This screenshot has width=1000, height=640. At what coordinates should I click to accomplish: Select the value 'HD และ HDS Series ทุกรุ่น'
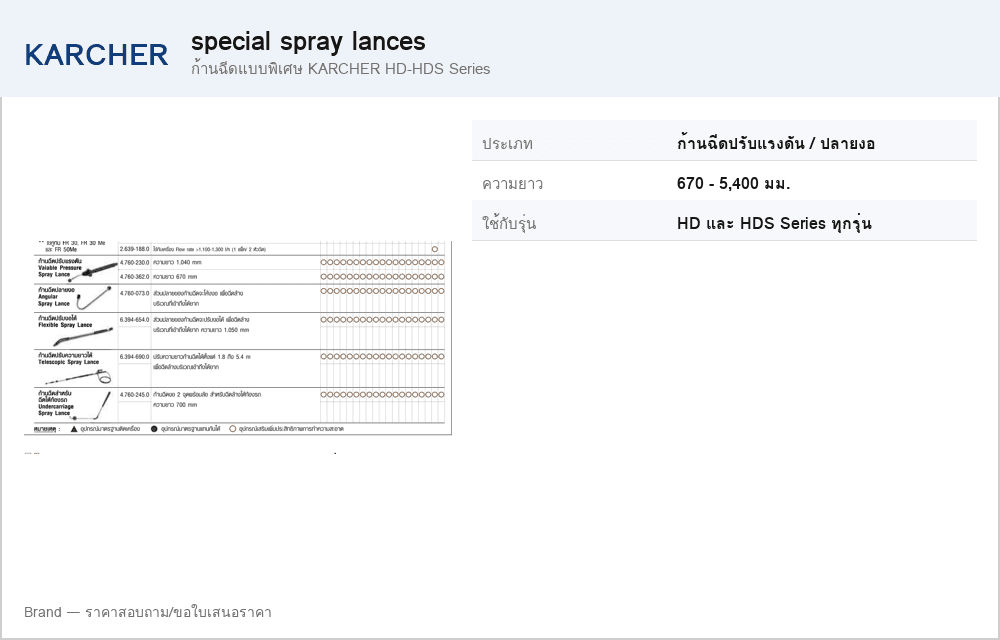[774, 223]
